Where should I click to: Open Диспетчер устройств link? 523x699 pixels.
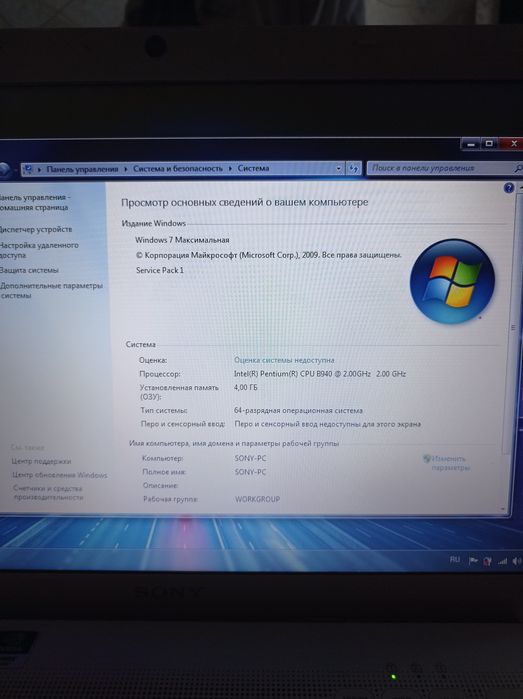click(35, 229)
